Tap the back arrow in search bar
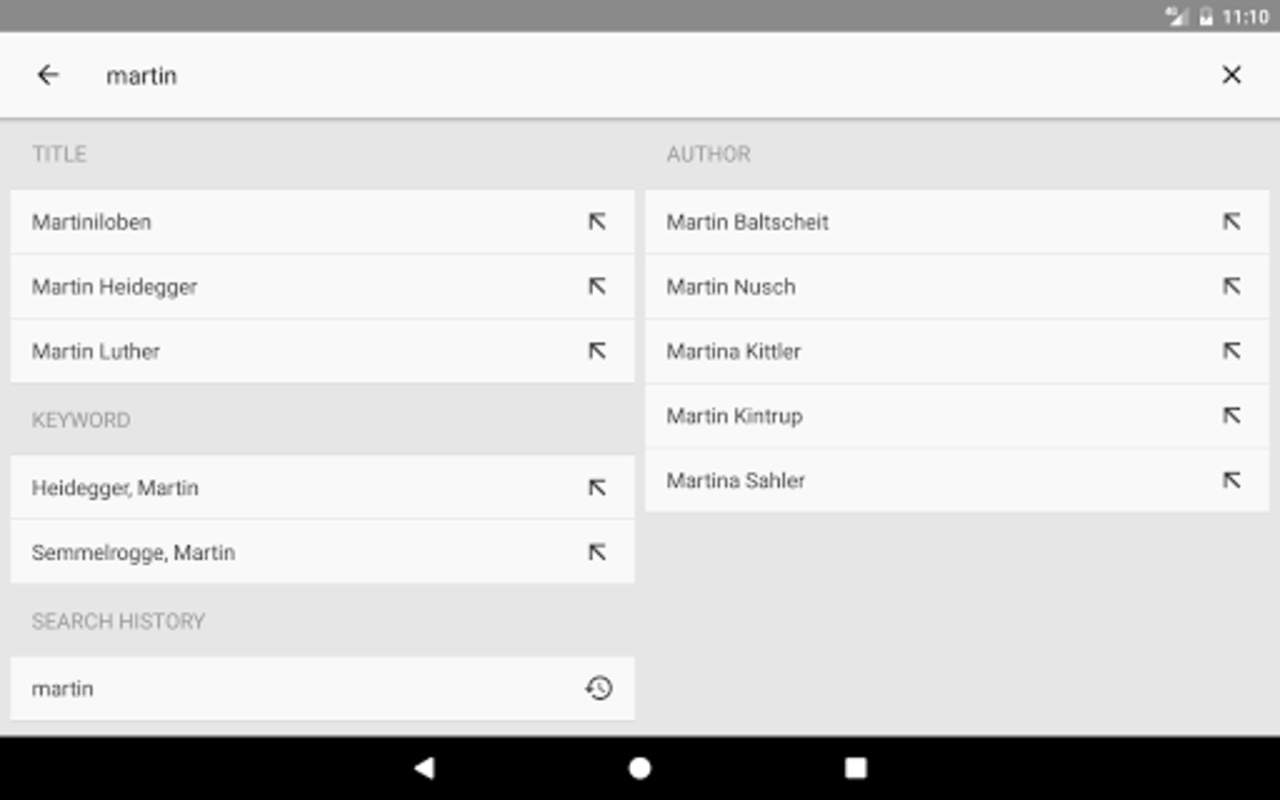1280x800 pixels. click(x=48, y=75)
